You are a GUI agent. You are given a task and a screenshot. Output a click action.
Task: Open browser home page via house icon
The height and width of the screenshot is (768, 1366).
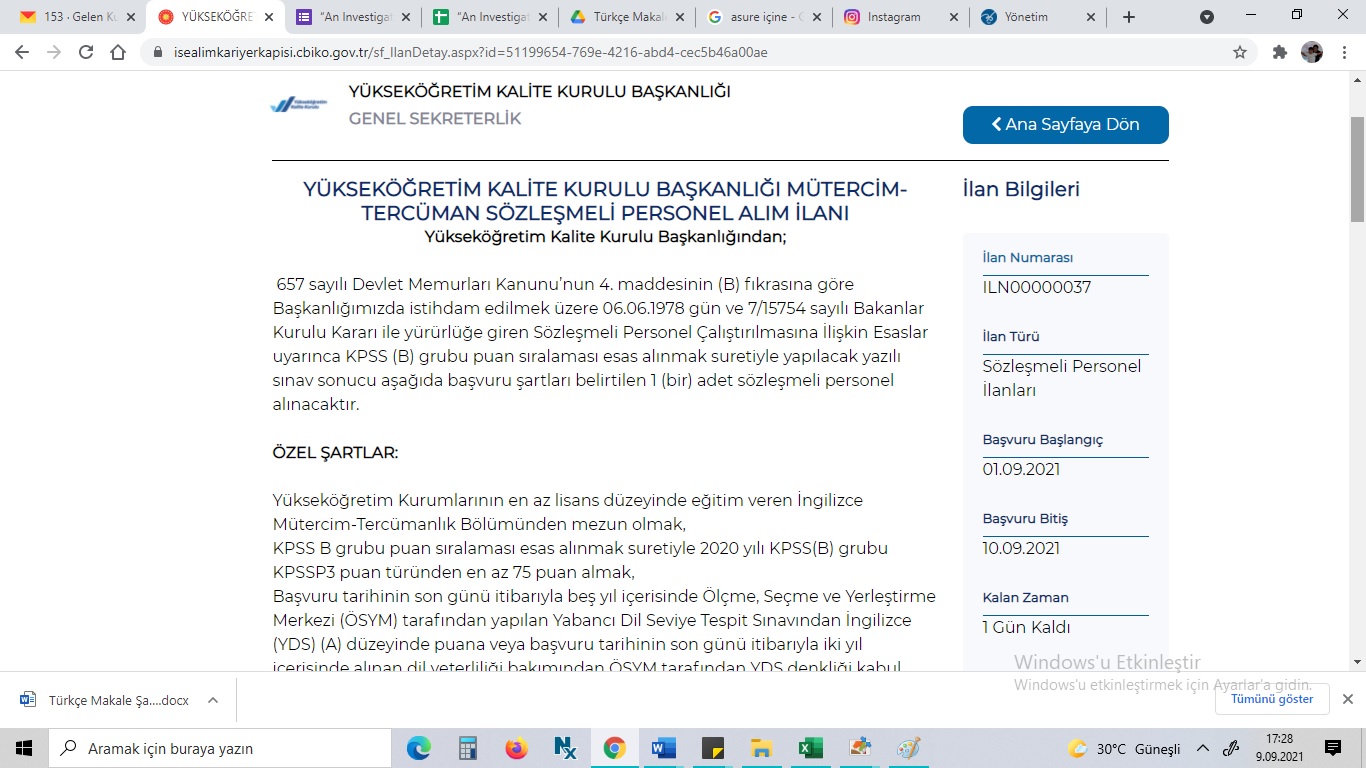[x=118, y=52]
